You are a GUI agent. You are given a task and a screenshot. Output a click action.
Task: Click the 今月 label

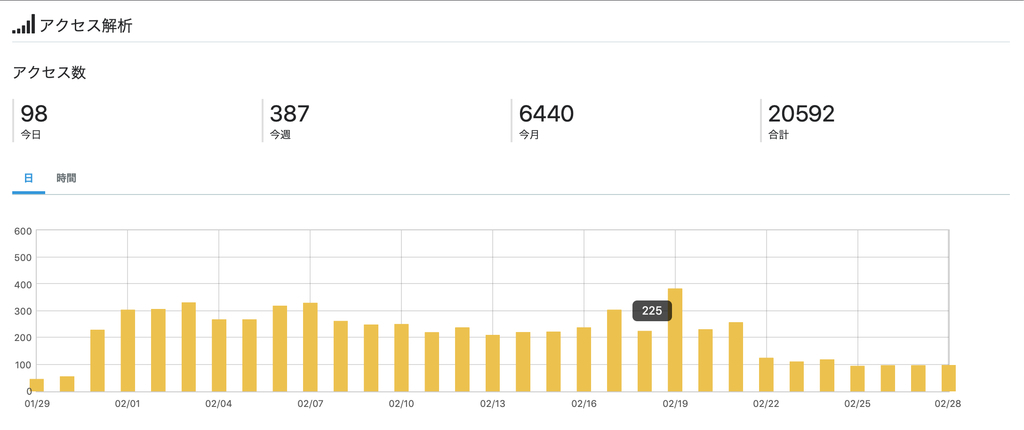tap(529, 136)
